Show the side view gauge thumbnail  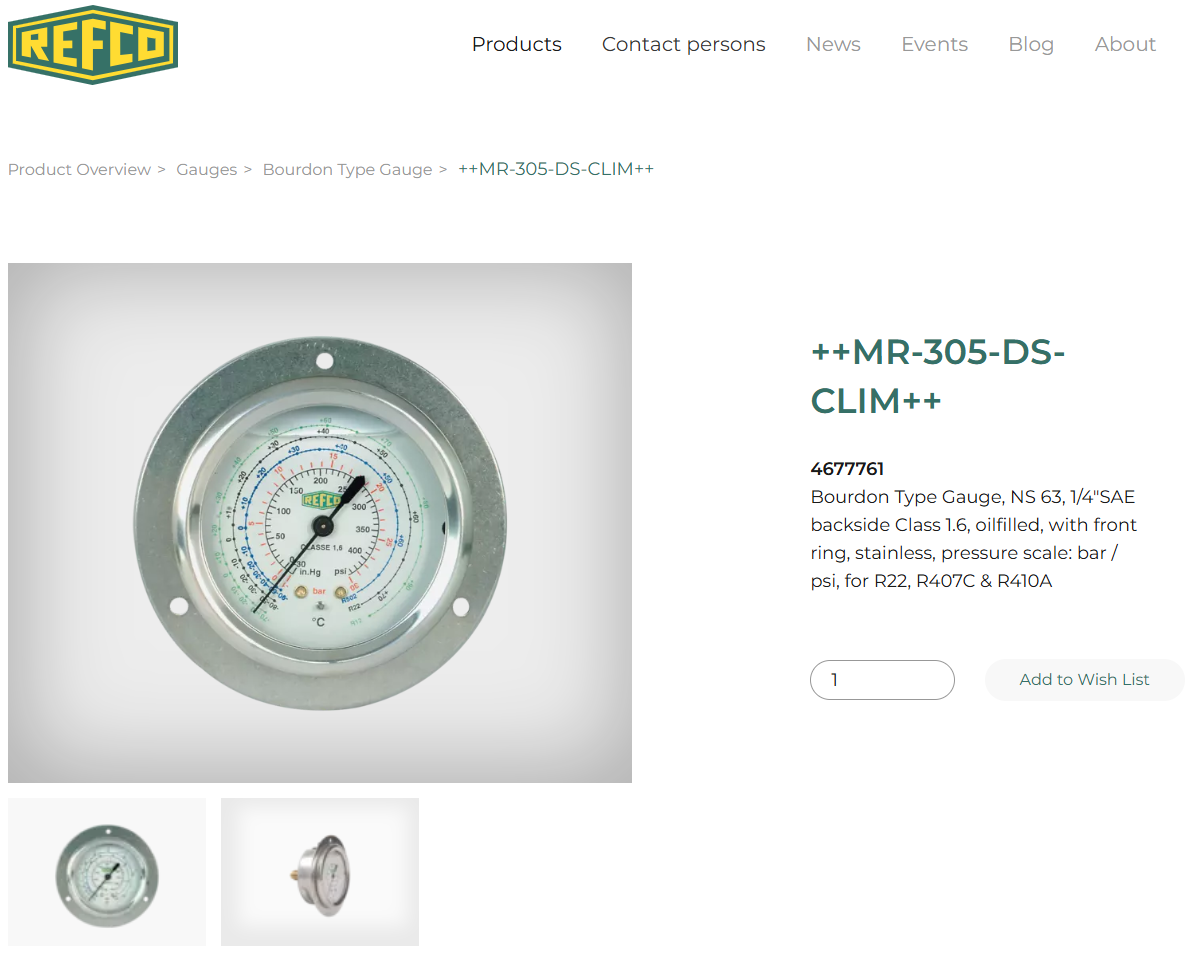point(320,872)
